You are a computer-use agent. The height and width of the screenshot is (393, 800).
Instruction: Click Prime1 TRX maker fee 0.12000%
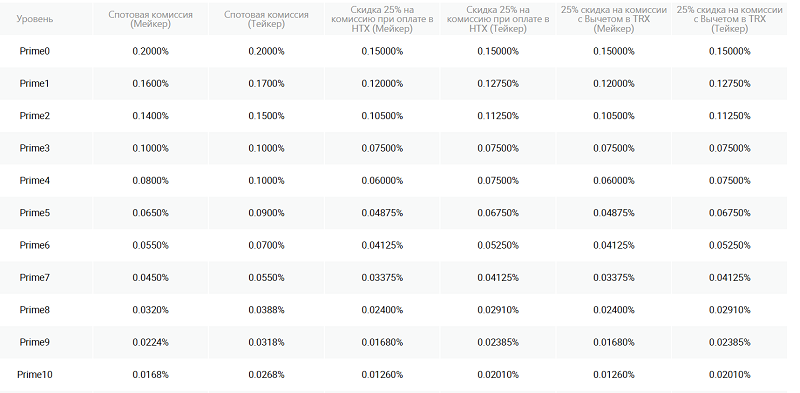(x=614, y=83)
